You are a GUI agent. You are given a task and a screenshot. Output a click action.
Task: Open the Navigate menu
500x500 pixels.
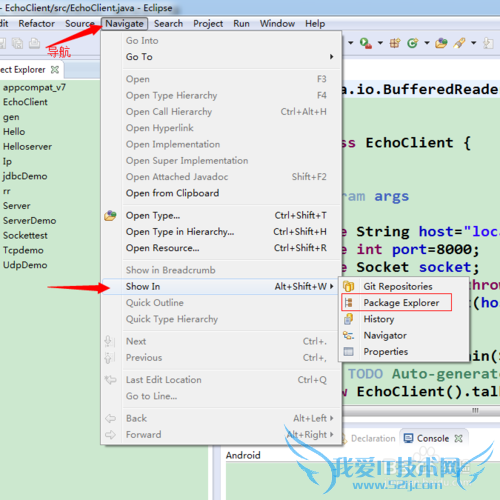124,24
